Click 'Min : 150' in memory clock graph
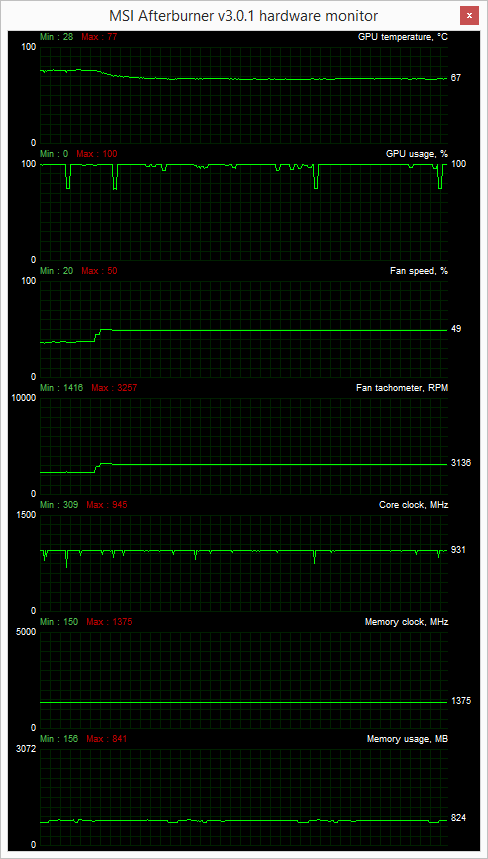 [x=59, y=622]
